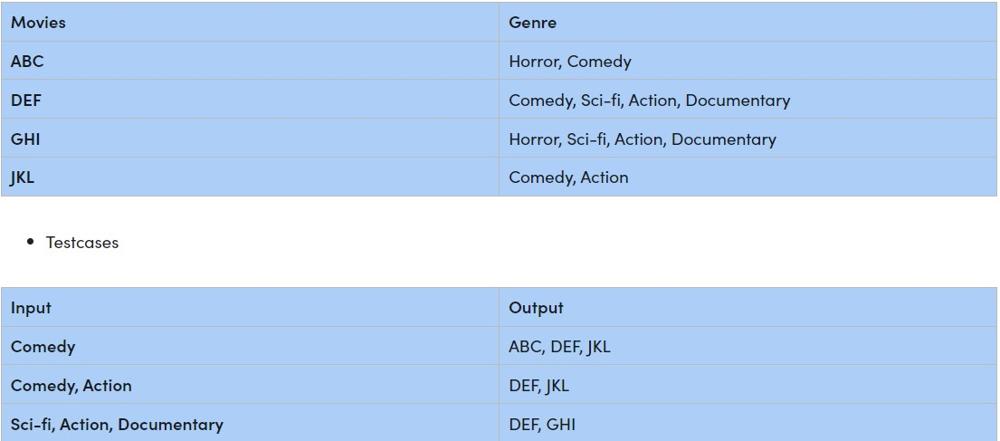
Task: Click the Genre column header
Action: click(x=747, y=22)
